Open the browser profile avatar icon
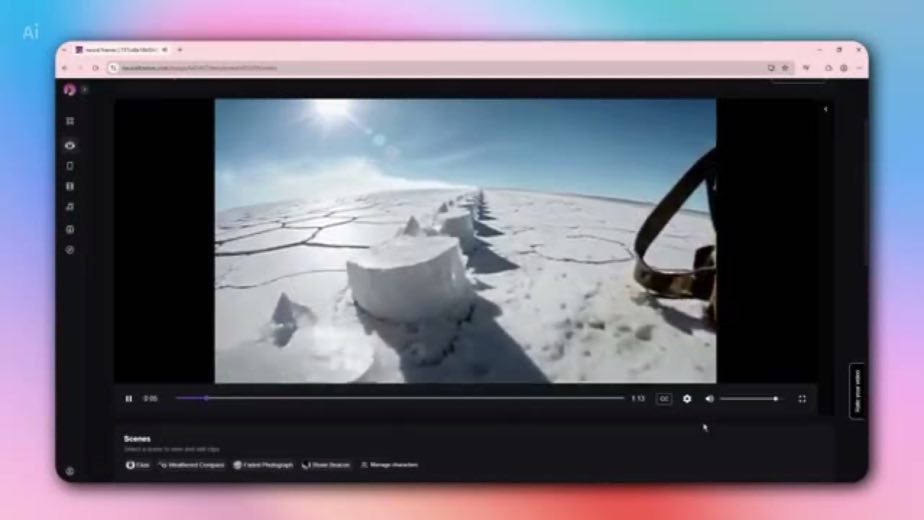Screen dimensions: 924x520 click(844, 68)
